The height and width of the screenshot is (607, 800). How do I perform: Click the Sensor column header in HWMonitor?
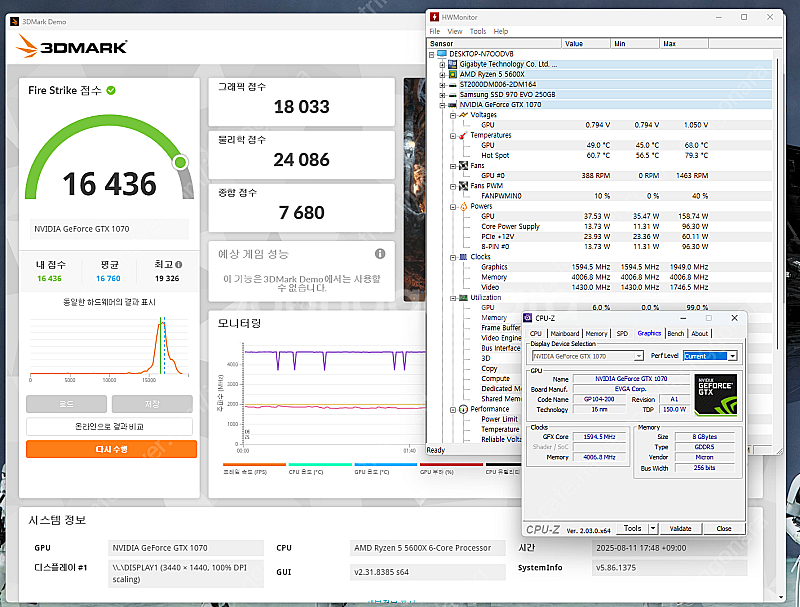pos(494,44)
